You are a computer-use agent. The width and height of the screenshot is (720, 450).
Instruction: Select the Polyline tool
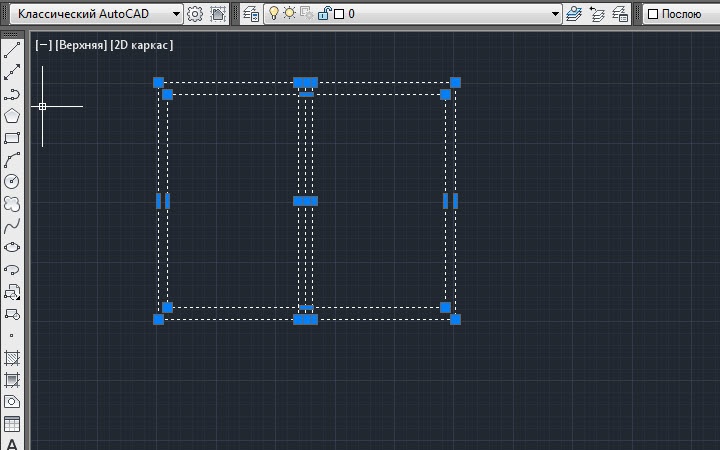pos(12,94)
